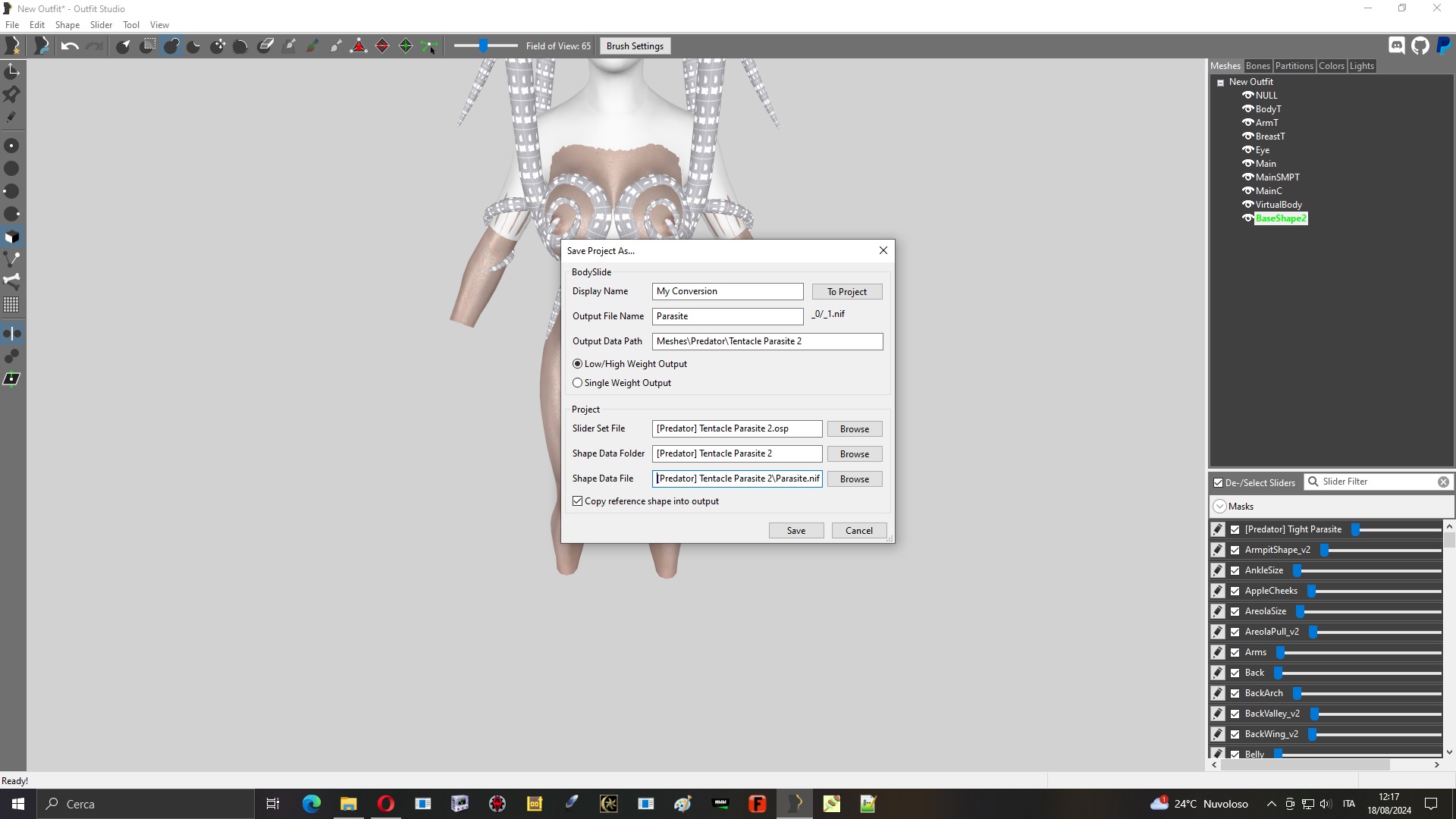This screenshot has height=819, width=1456.
Task: Select the Move brush tool
Action: click(218, 46)
